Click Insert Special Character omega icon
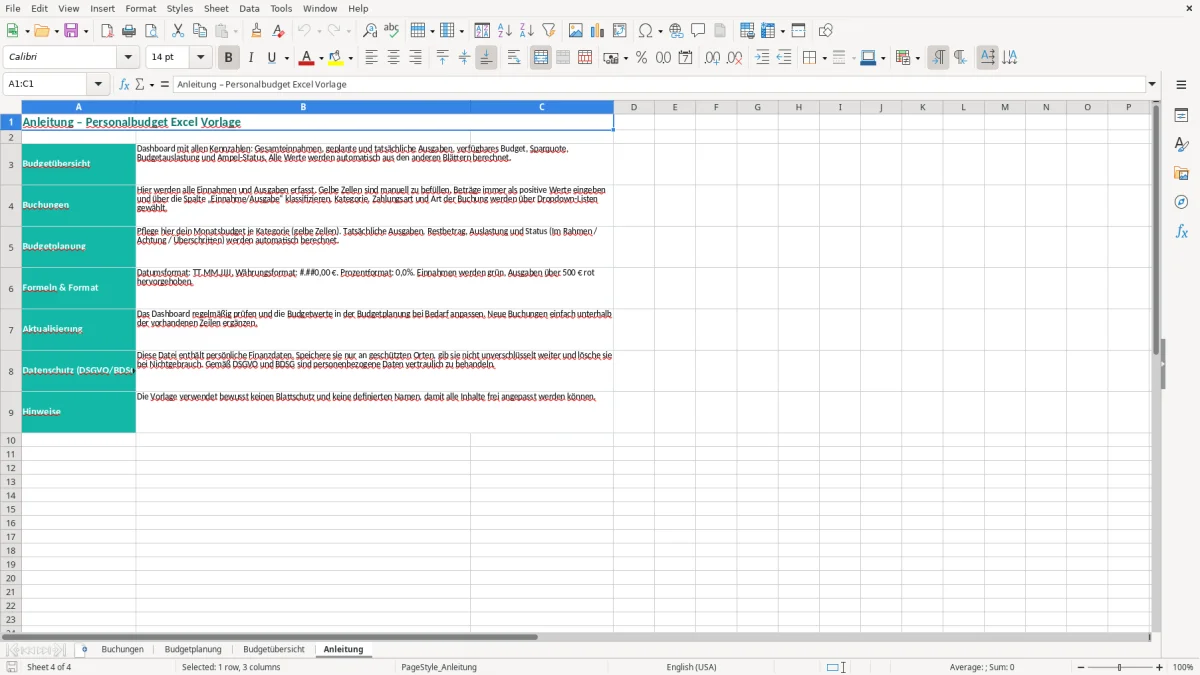 (x=645, y=31)
